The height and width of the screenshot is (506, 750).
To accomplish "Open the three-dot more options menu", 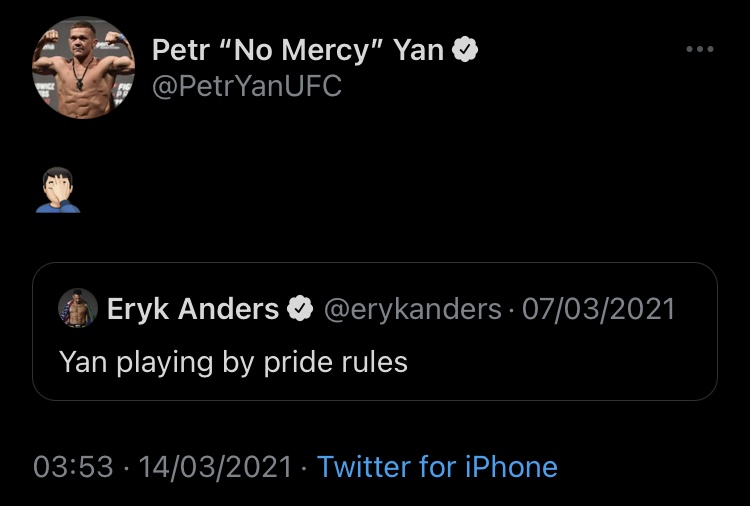I will [x=700, y=49].
